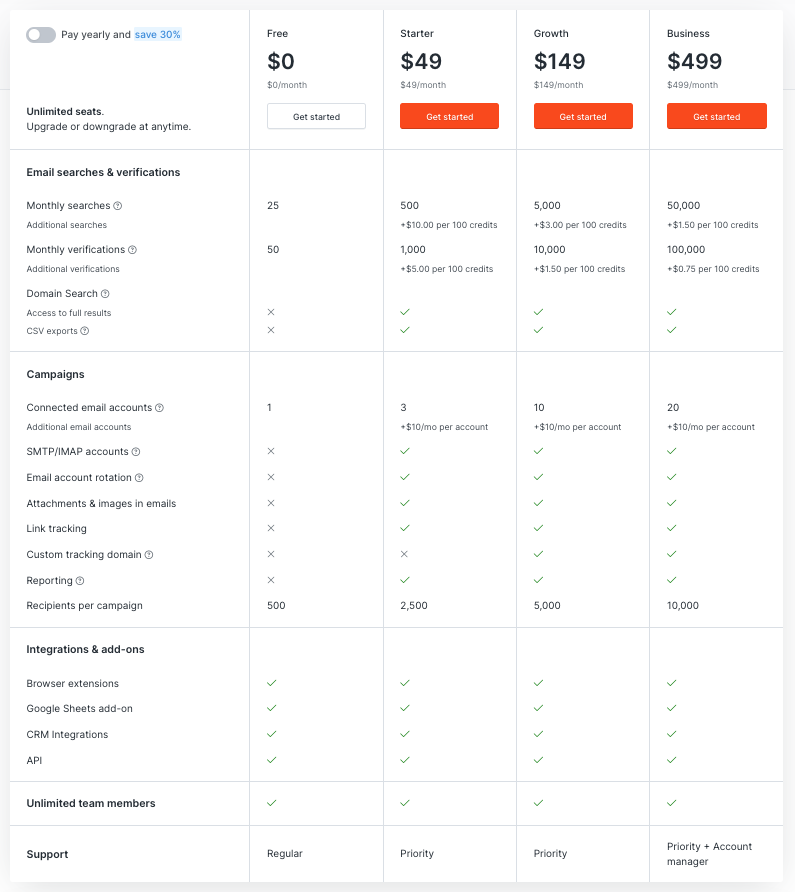Click the Email searches & verifications heading
Image resolution: width=795 pixels, height=892 pixels.
point(103,173)
